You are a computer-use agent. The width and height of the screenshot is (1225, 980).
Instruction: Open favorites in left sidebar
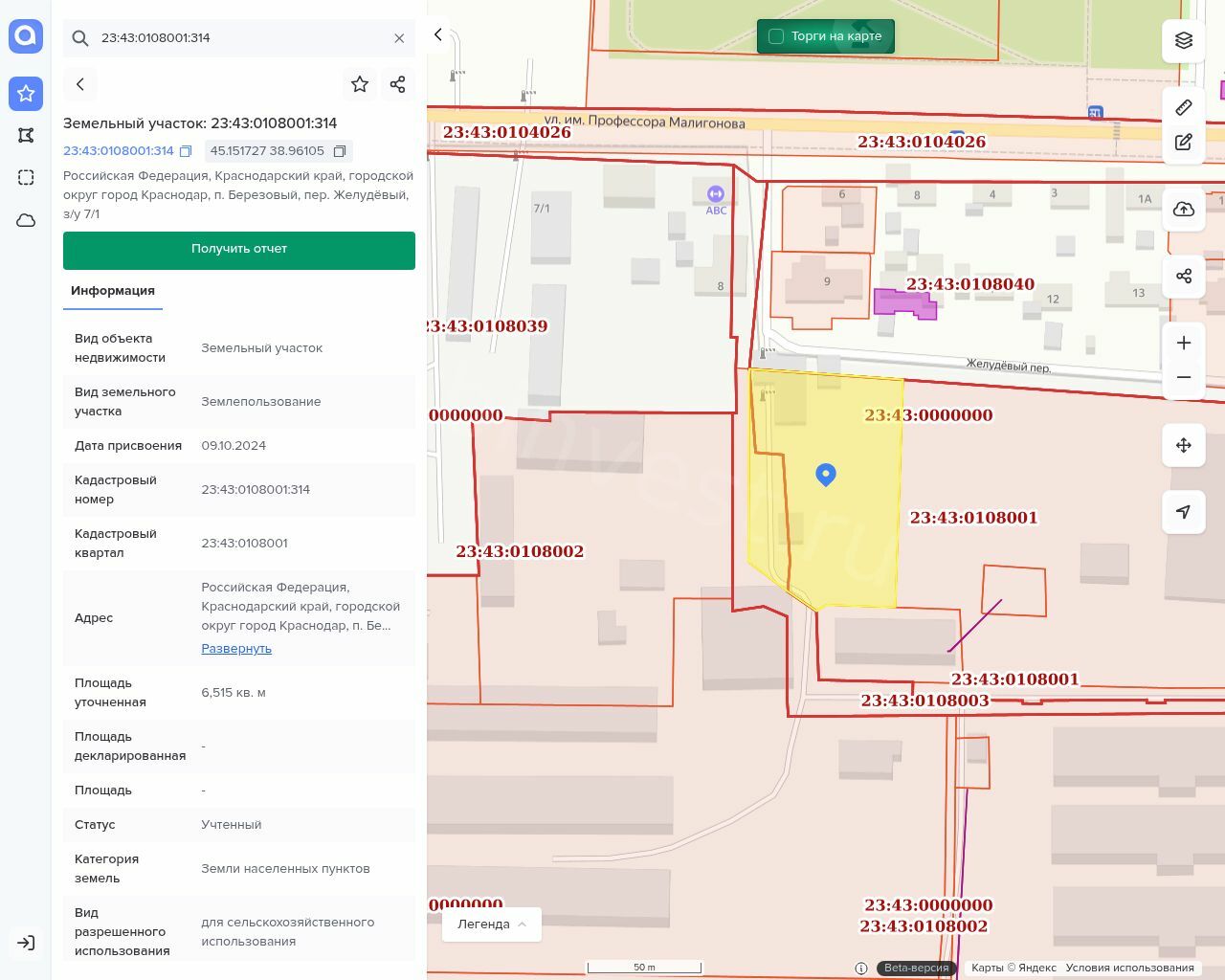click(26, 93)
